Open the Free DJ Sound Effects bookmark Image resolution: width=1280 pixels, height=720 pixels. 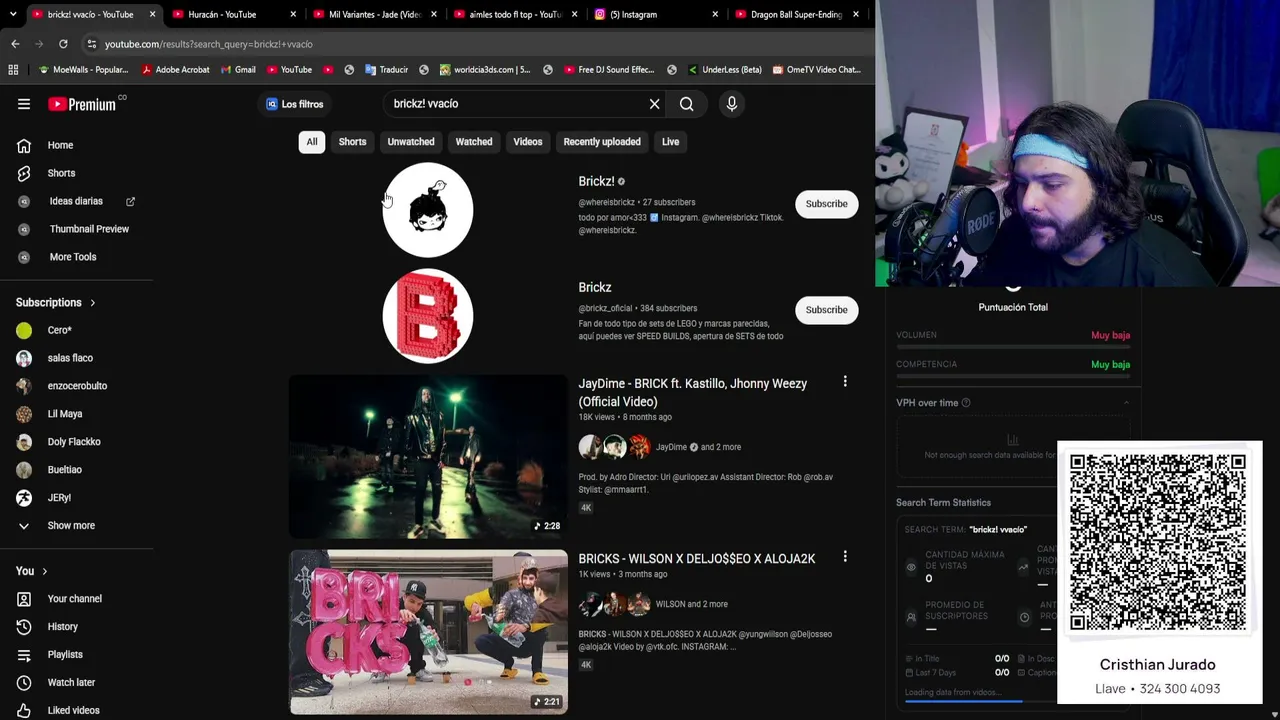608,70
